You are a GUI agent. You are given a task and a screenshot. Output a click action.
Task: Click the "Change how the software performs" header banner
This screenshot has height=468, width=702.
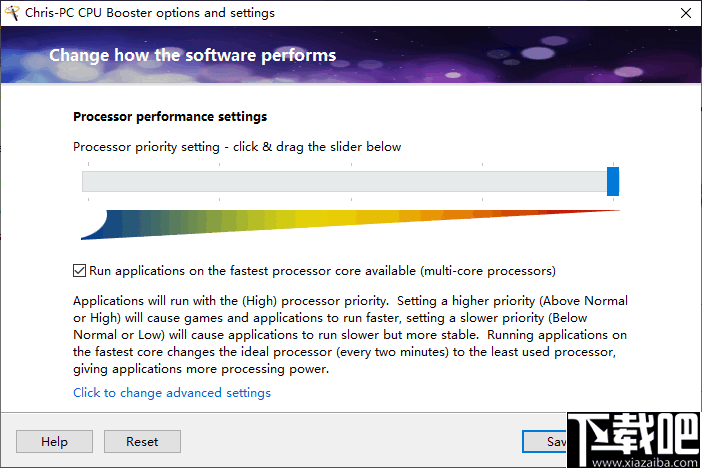pyautogui.click(x=193, y=55)
